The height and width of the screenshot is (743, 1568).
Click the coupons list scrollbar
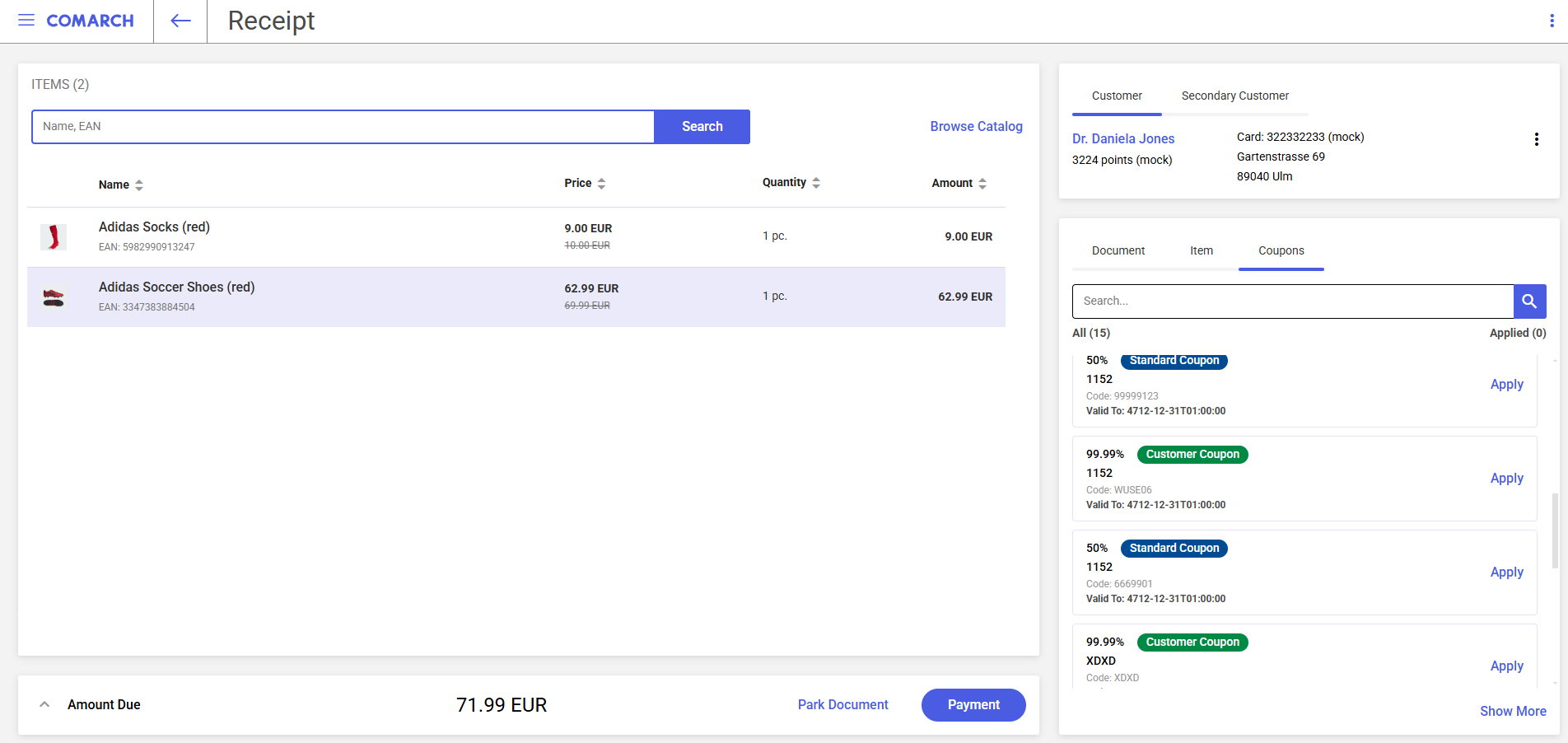(x=1555, y=530)
